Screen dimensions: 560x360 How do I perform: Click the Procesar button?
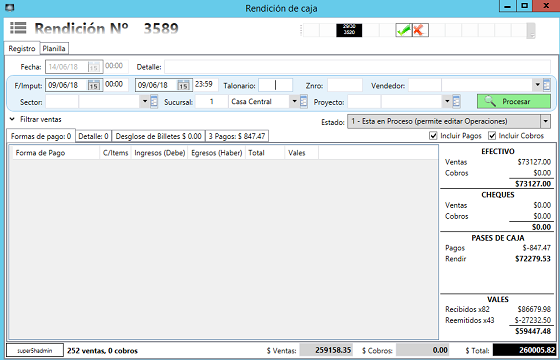point(514,101)
